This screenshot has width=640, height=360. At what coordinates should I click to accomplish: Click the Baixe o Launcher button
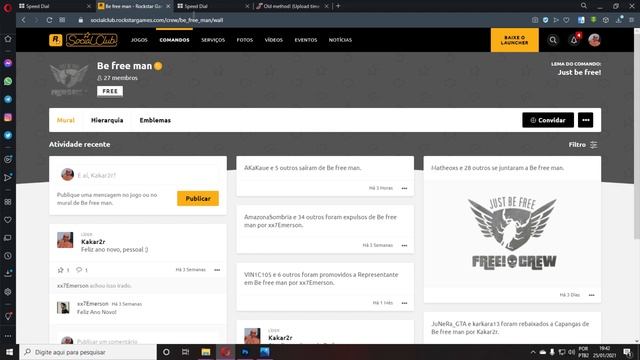(515, 40)
